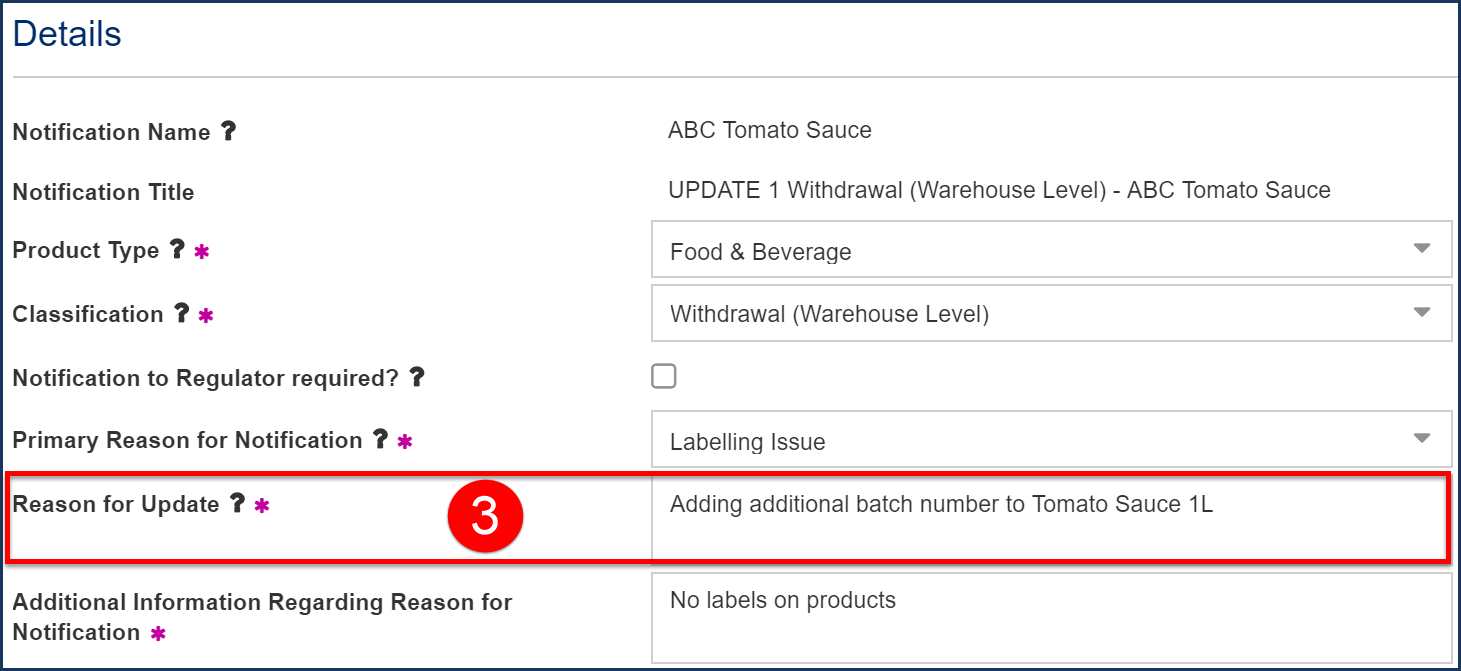Tick the Notification to Regulator required checkbox
The height and width of the screenshot is (671, 1461).
[x=664, y=376]
